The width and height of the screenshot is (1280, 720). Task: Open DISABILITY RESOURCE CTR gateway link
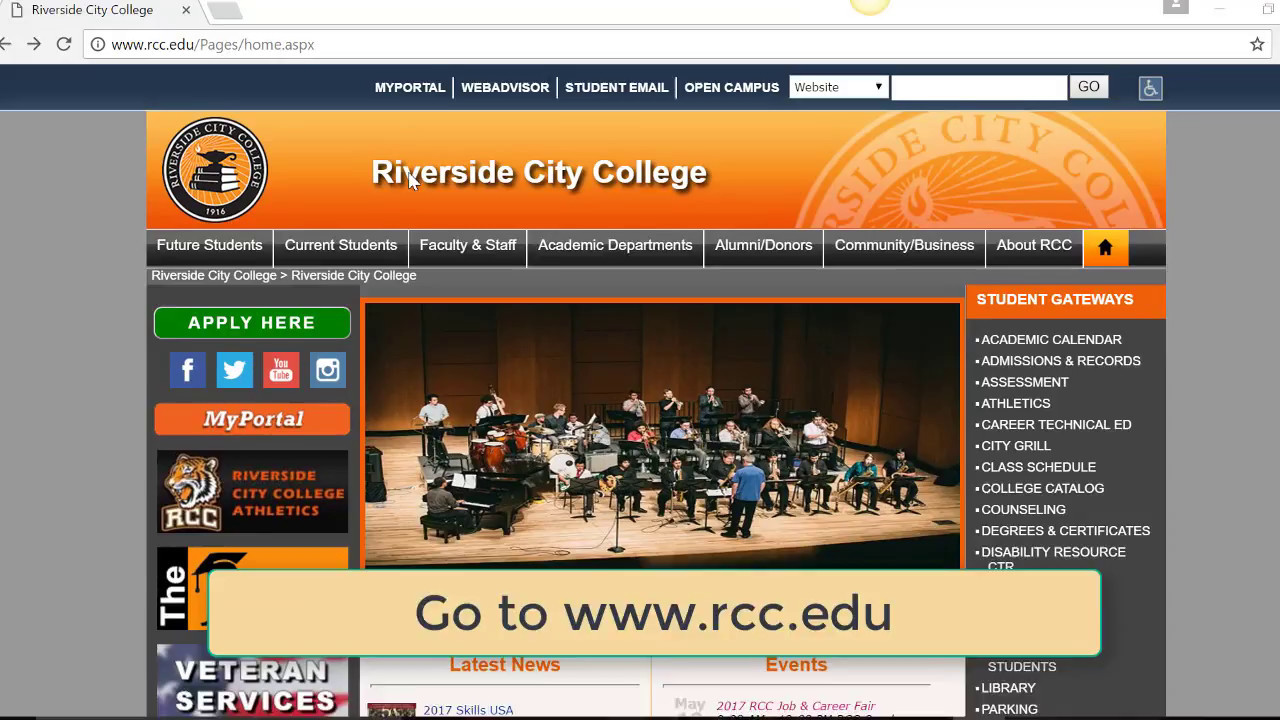tap(1053, 558)
